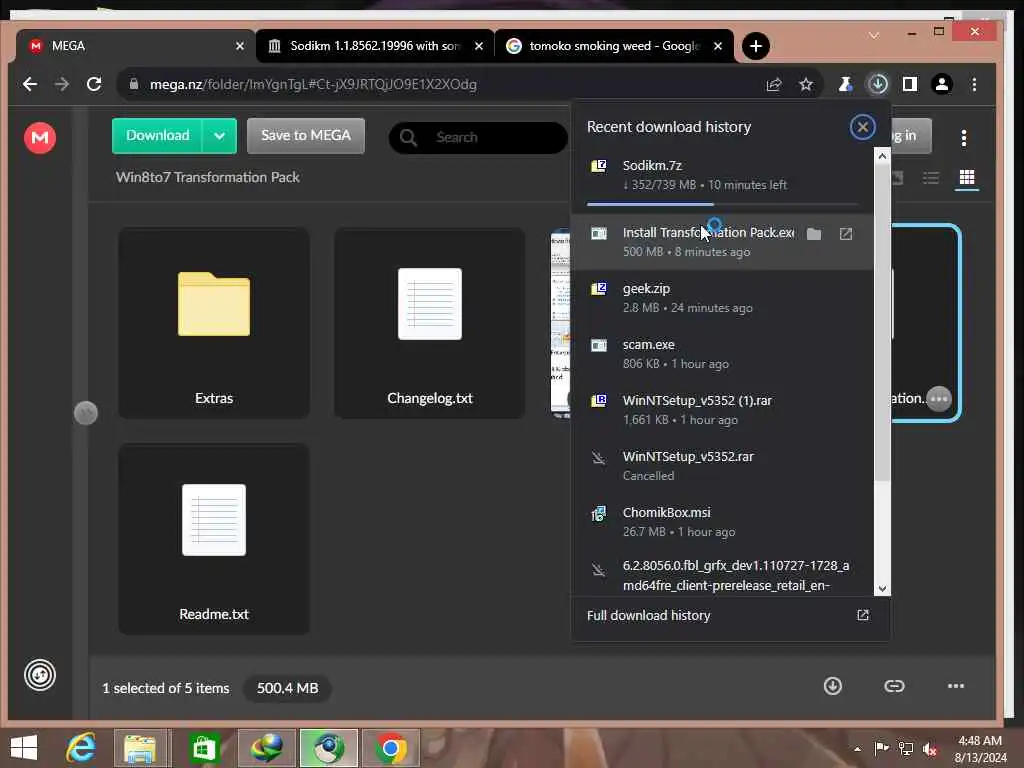Open the Windows Start button

24,748
